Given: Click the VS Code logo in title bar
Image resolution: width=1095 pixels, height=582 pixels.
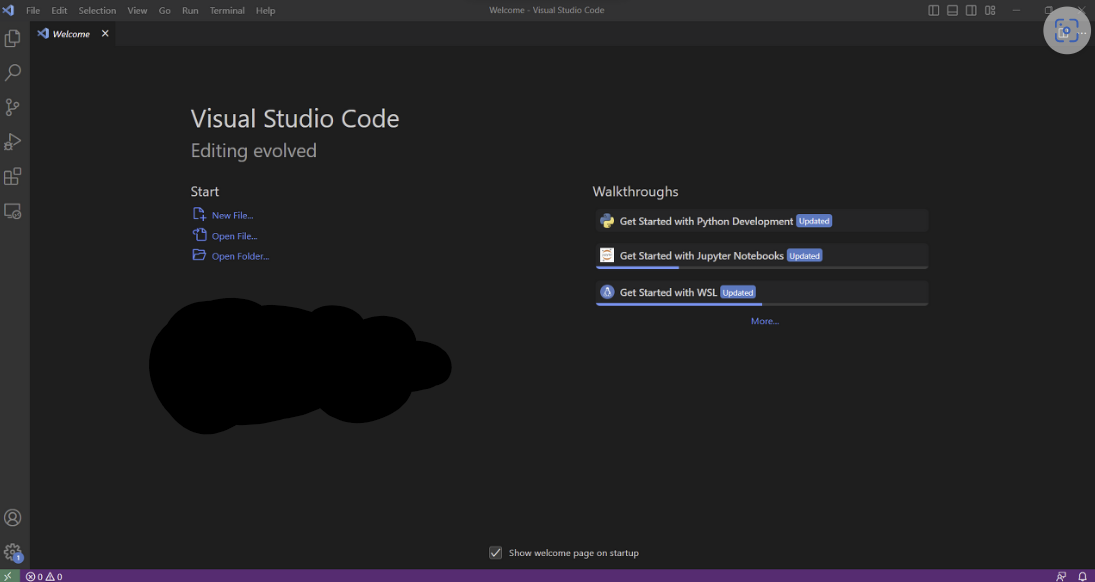Looking at the screenshot, I should click(x=8, y=10).
